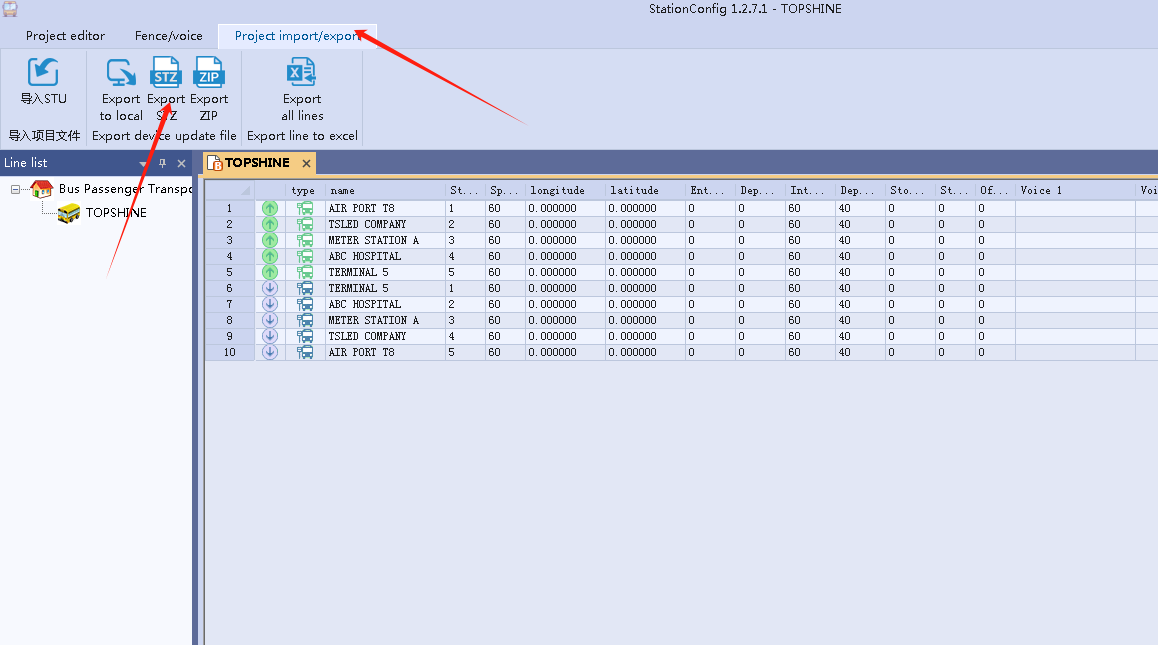The width and height of the screenshot is (1158, 645).
Task: Click the Export to local icon
Action: click(x=121, y=73)
